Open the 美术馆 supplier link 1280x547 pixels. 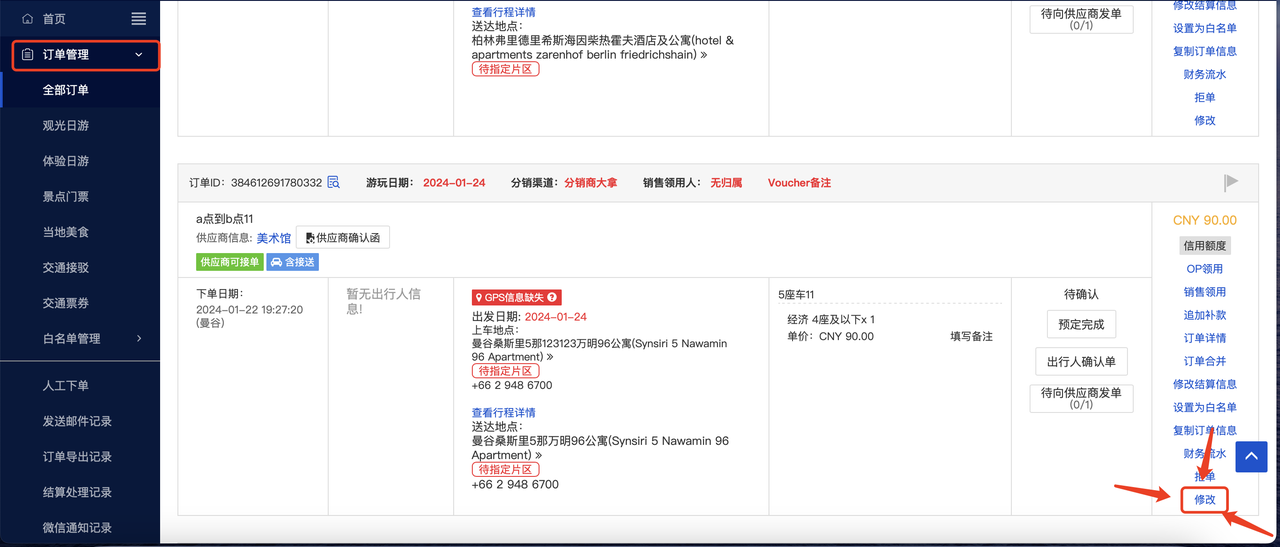274,238
